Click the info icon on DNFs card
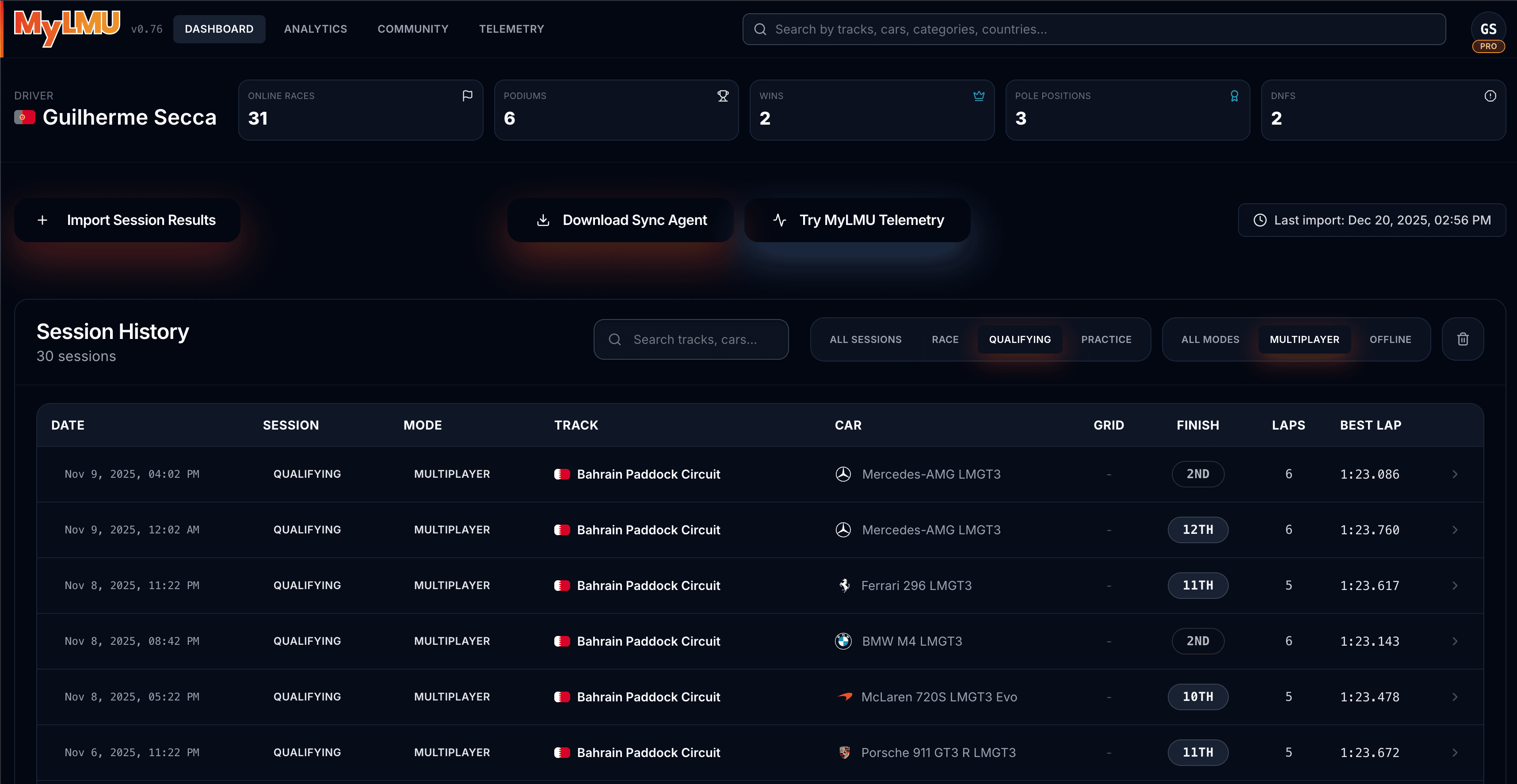The width and height of the screenshot is (1517, 784). pos(1489,95)
